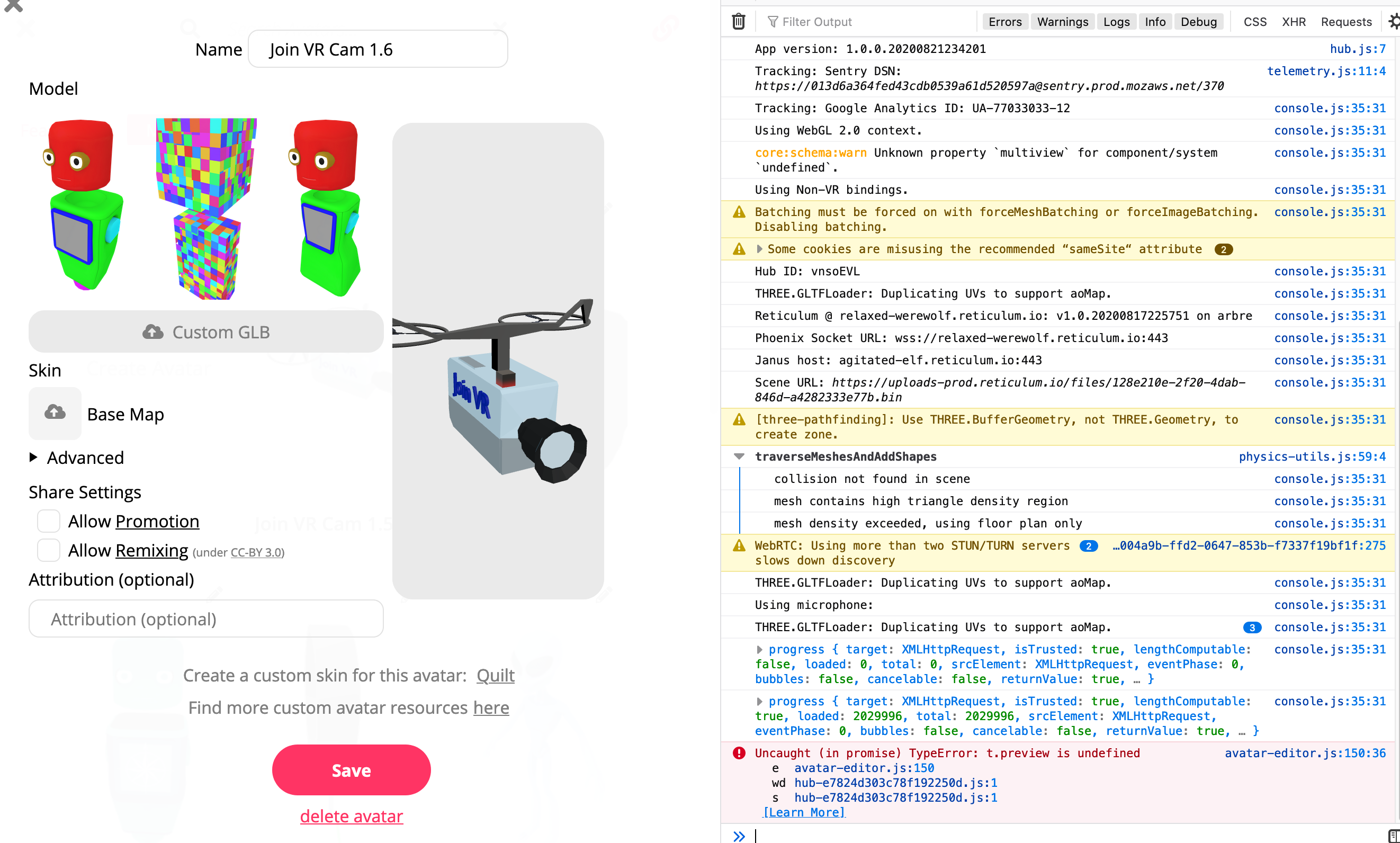Expand the sameSite cookies warning group
The height and width of the screenshot is (843, 1400).
[x=759, y=249]
